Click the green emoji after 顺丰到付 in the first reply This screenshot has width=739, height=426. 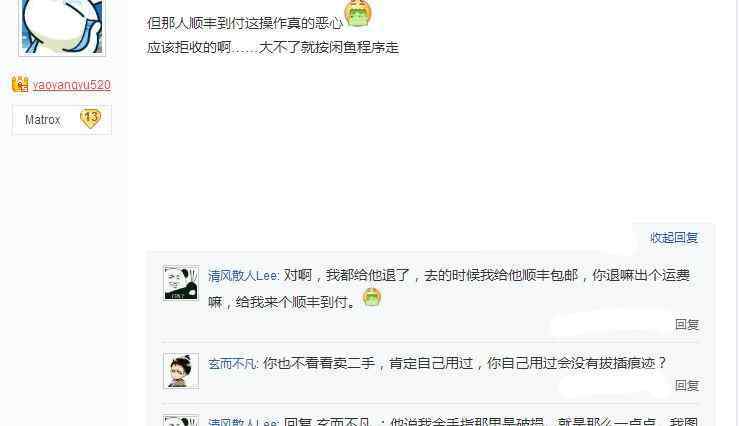point(372,298)
